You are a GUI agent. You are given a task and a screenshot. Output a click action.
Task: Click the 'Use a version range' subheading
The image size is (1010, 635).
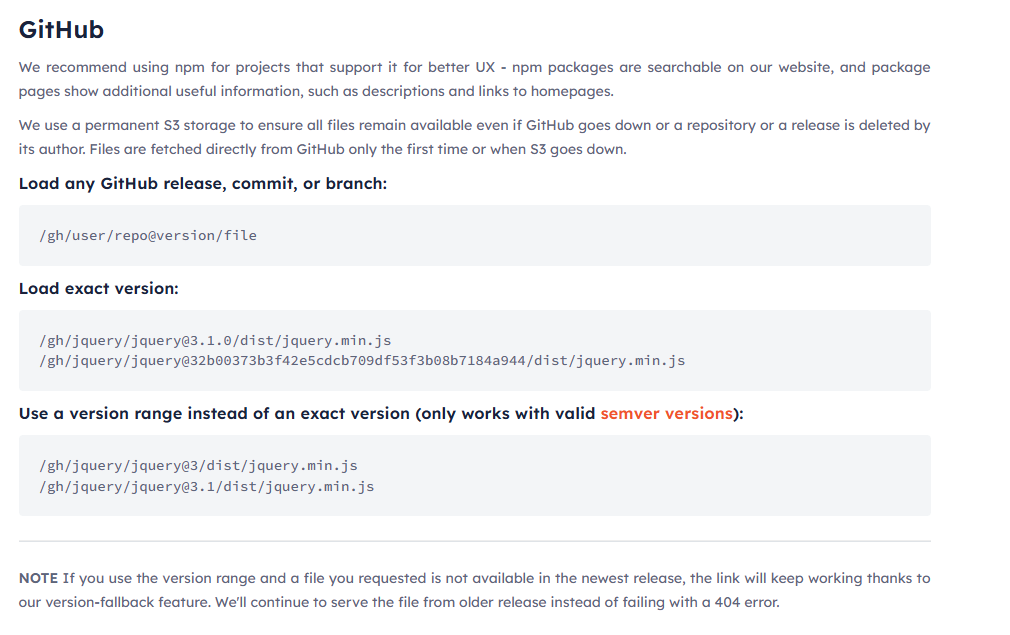381,413
